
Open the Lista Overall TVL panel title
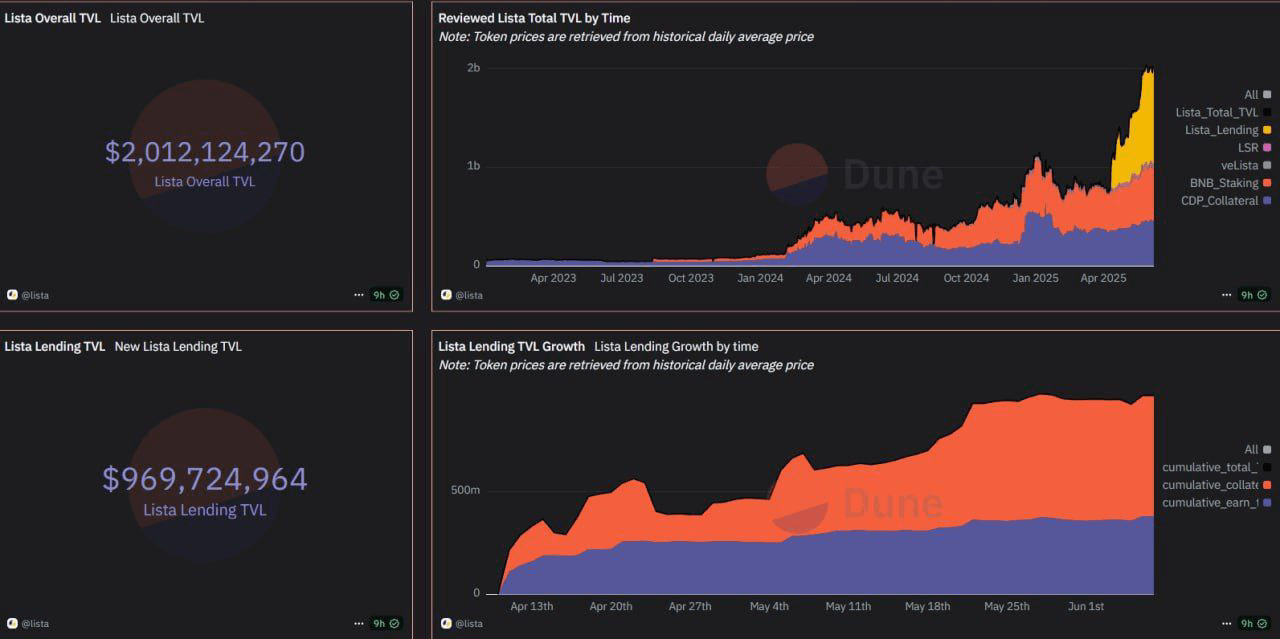click(52, 18)
